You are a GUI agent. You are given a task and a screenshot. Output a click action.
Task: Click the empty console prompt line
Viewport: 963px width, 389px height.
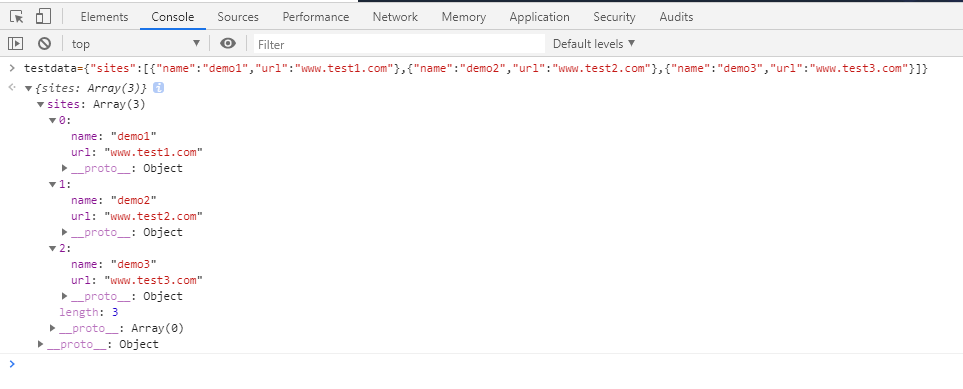pyautogui.click(x=482, y=364)
